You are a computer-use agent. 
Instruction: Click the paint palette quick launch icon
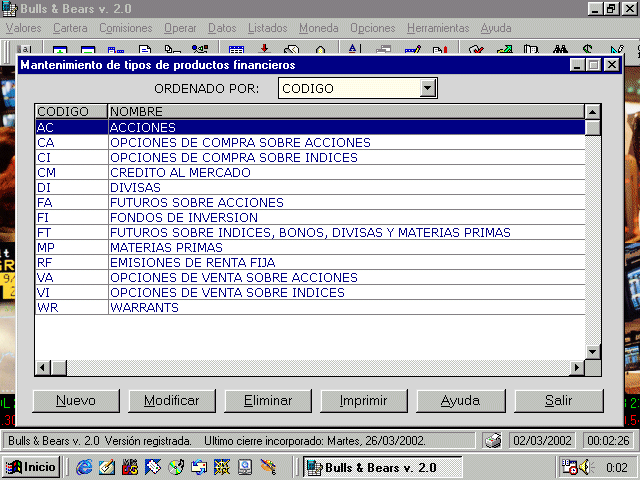click(x=268, y=467)
